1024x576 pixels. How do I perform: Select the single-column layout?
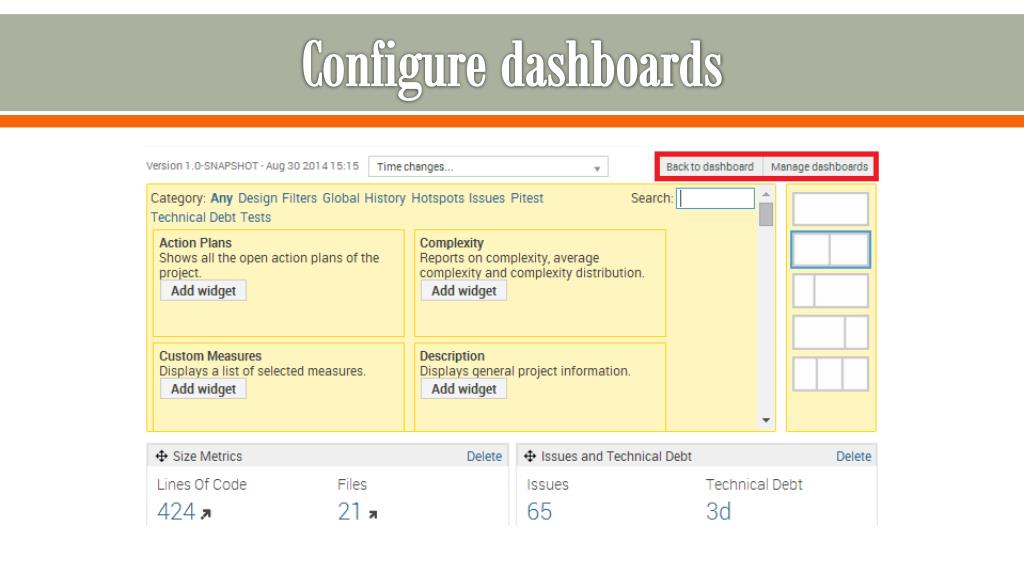pos(830,209)
